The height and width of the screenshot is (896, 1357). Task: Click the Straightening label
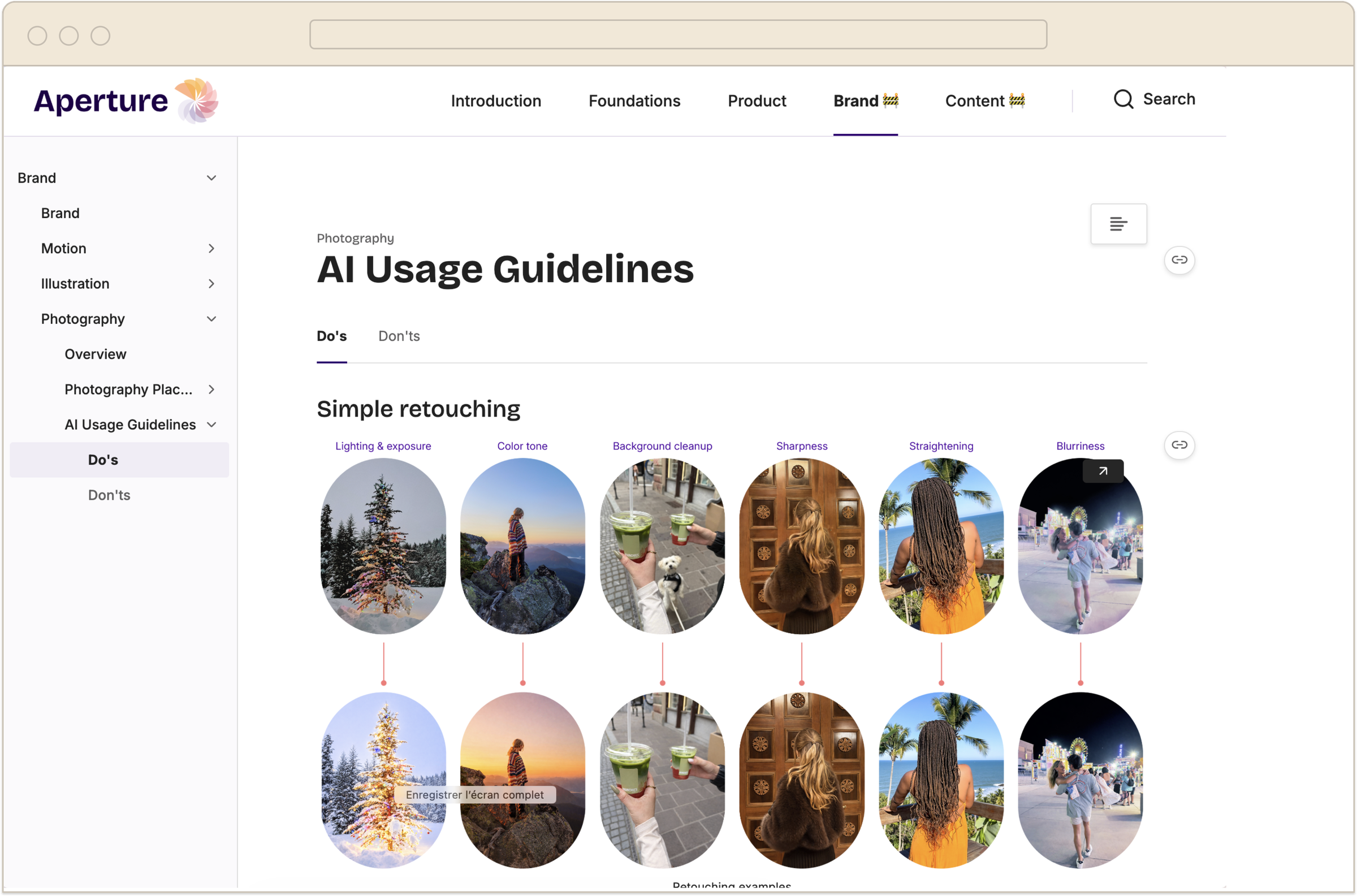[x=941, y=446]
